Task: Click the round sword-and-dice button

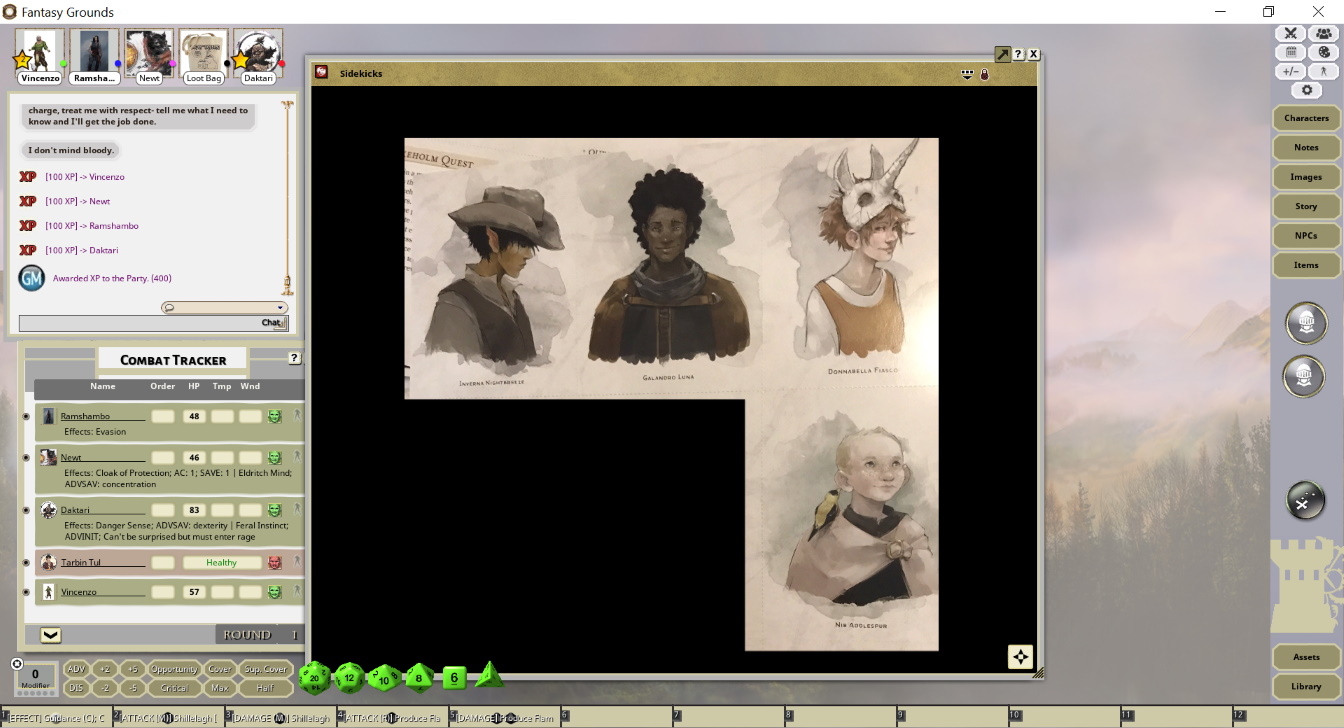Action: pos(1306,502)
